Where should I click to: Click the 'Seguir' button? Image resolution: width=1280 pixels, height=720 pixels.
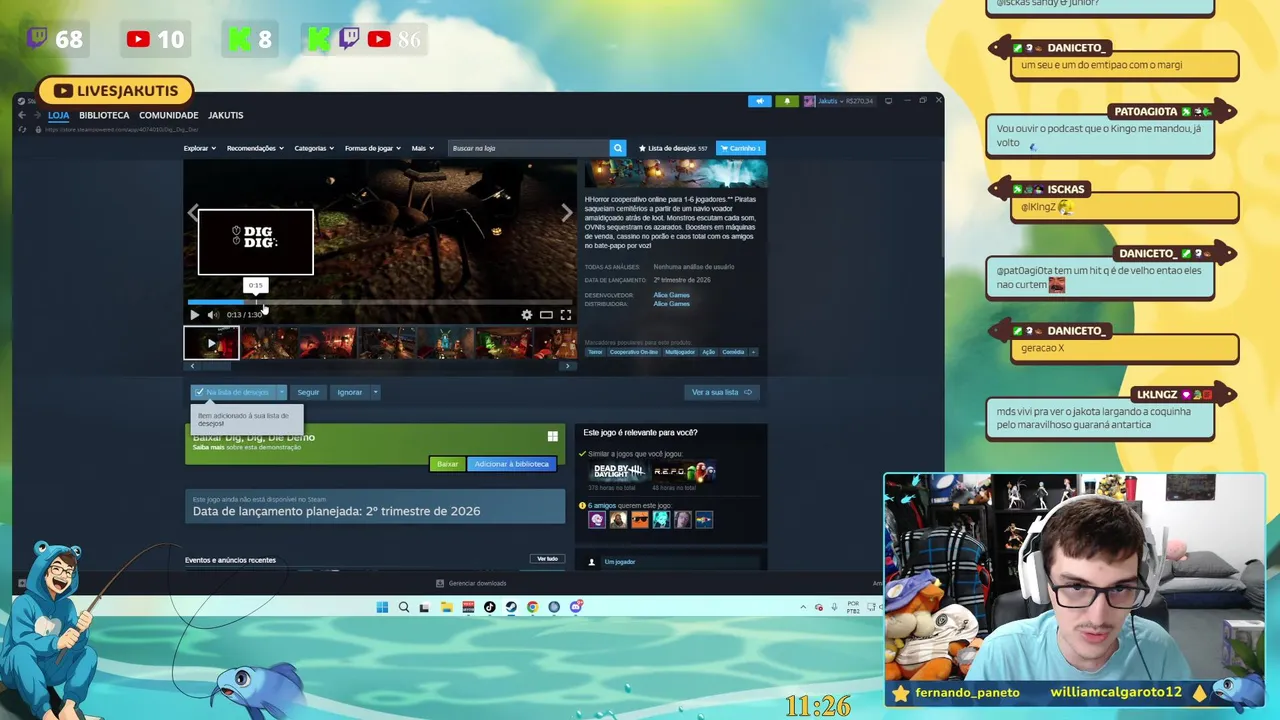pos(308,392)
